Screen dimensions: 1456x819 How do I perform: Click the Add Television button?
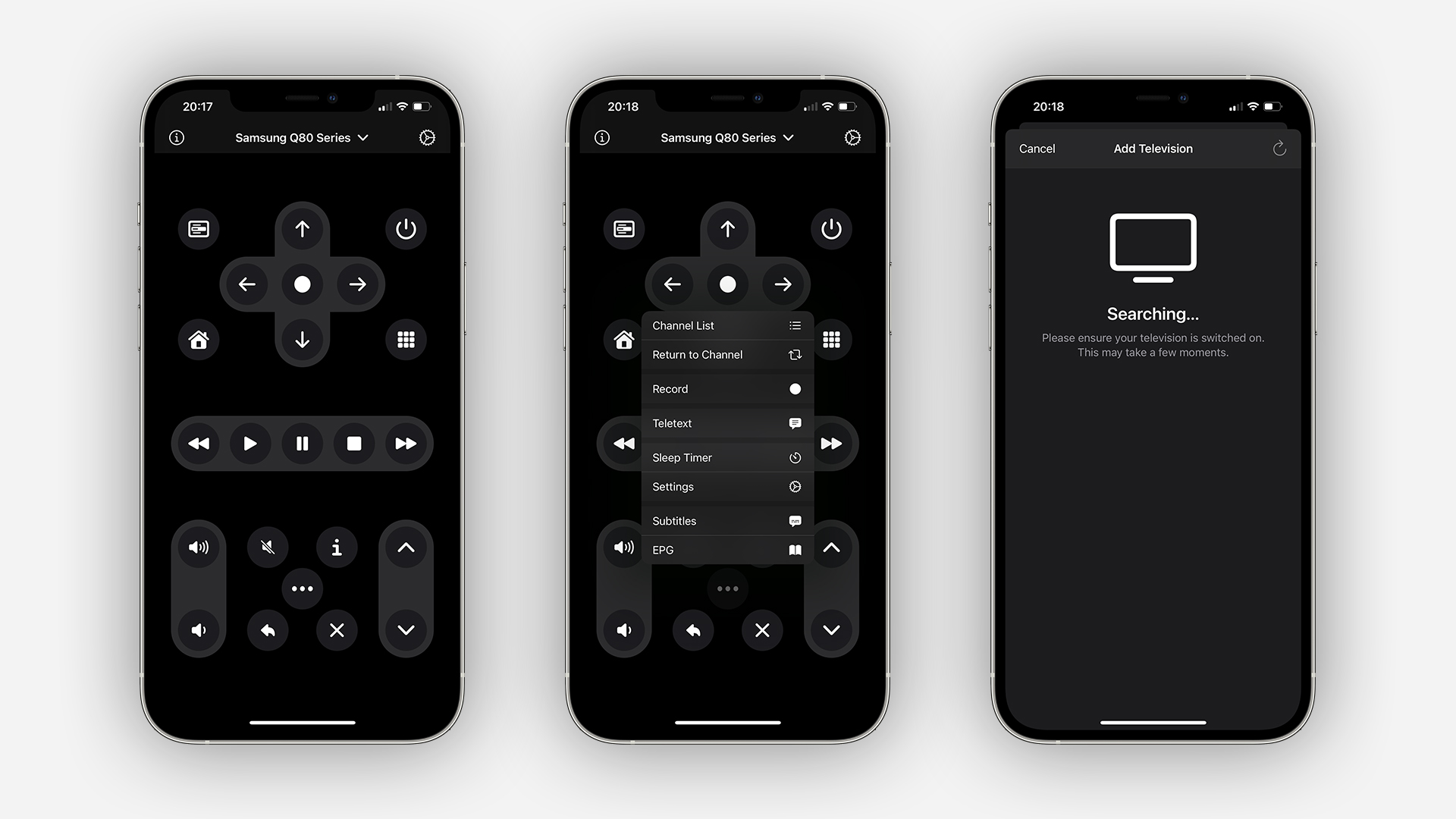click(1151, 147)
